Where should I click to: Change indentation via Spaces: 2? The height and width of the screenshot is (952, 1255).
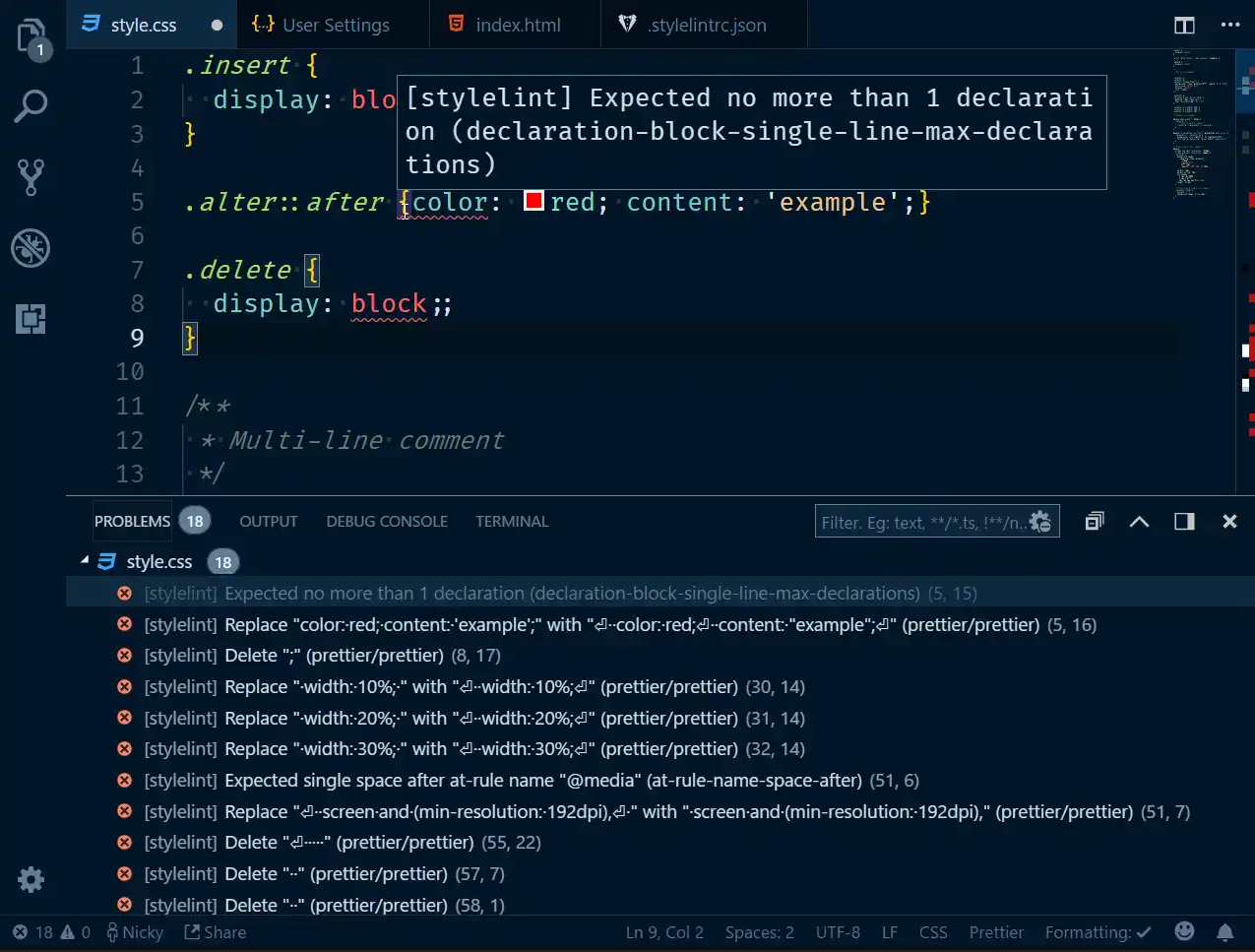click(x=759, y=932)
